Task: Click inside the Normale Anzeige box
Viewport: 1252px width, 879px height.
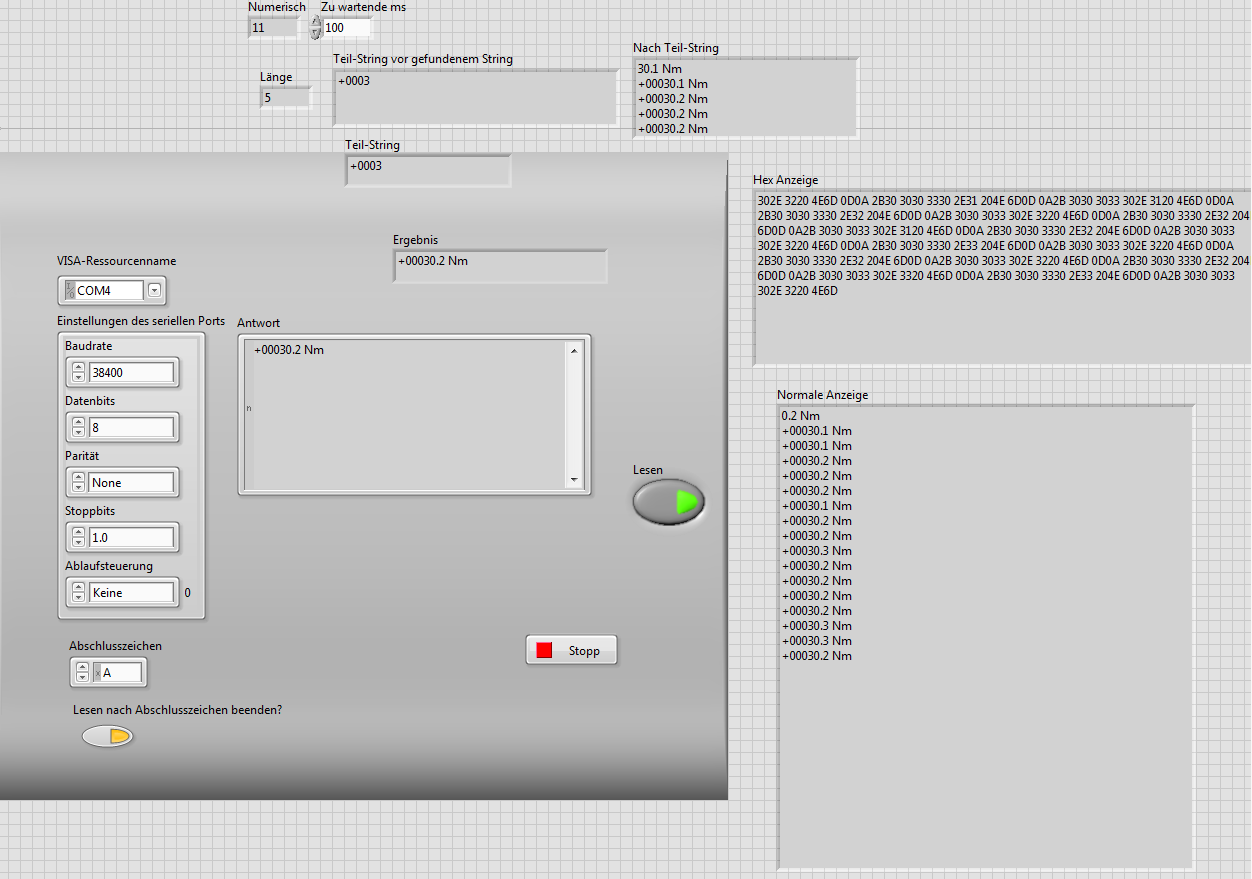Action: click(x=986, y=636)
